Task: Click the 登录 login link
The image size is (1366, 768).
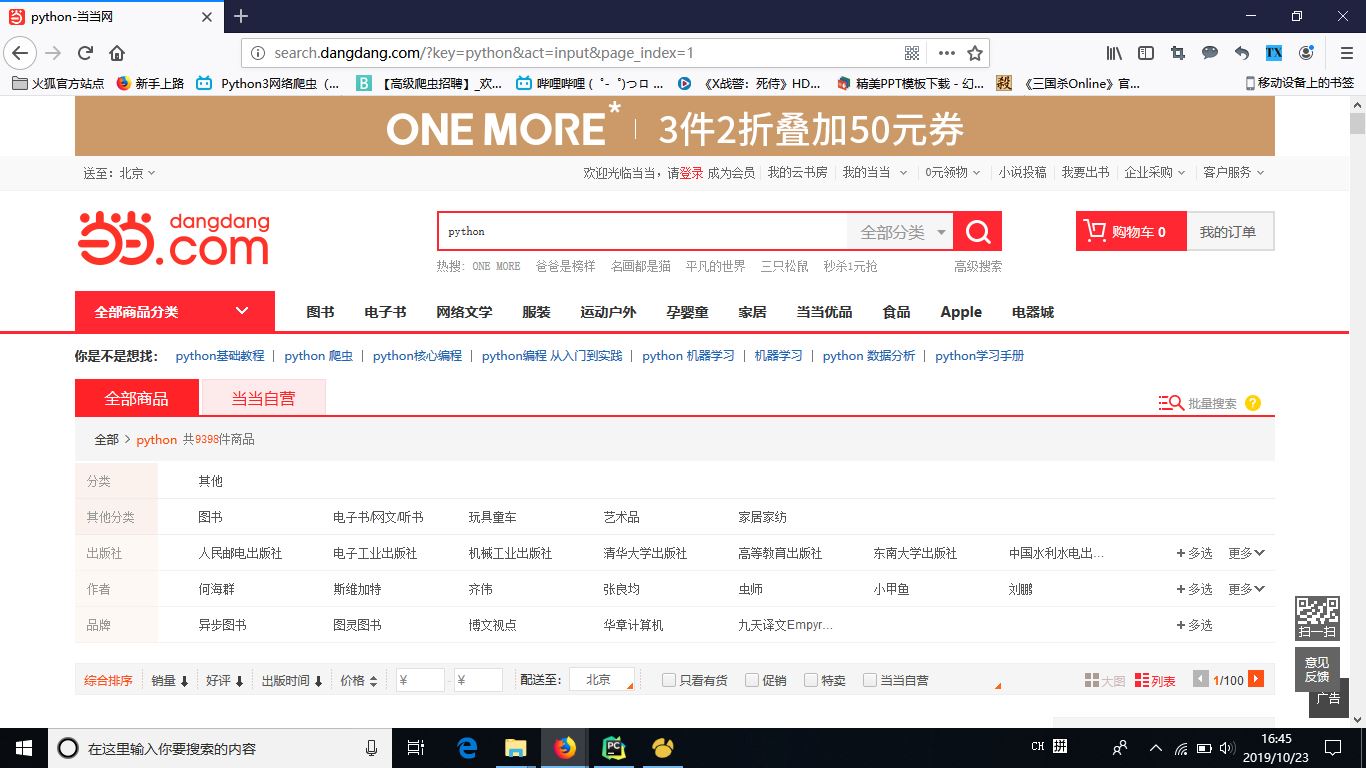Action: (x=692, y=173)
